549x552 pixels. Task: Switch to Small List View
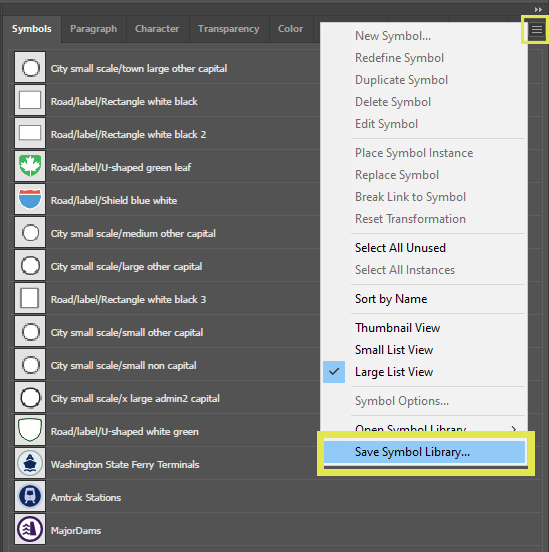tap(424, 350)
